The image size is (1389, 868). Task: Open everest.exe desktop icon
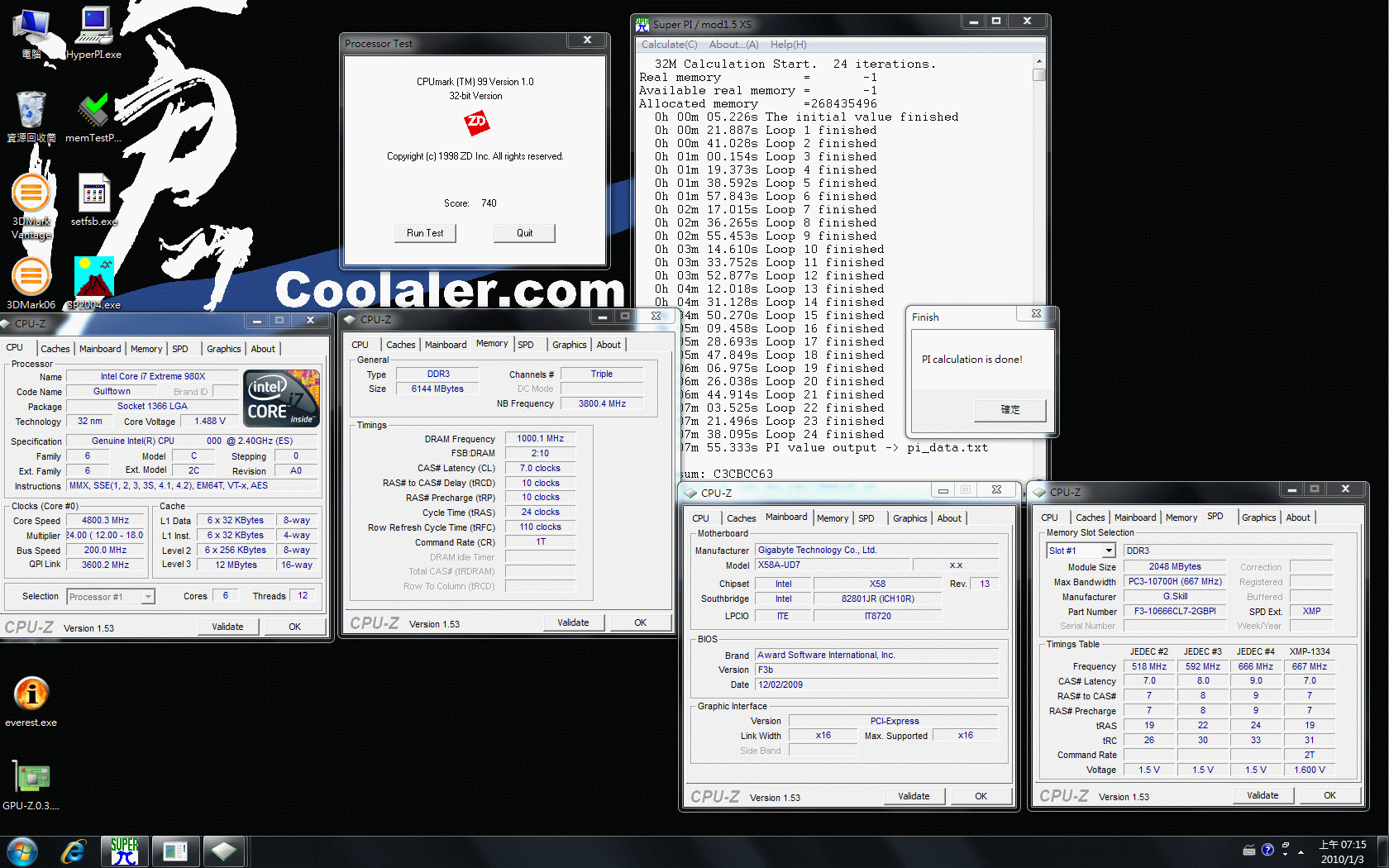(31, 701)
